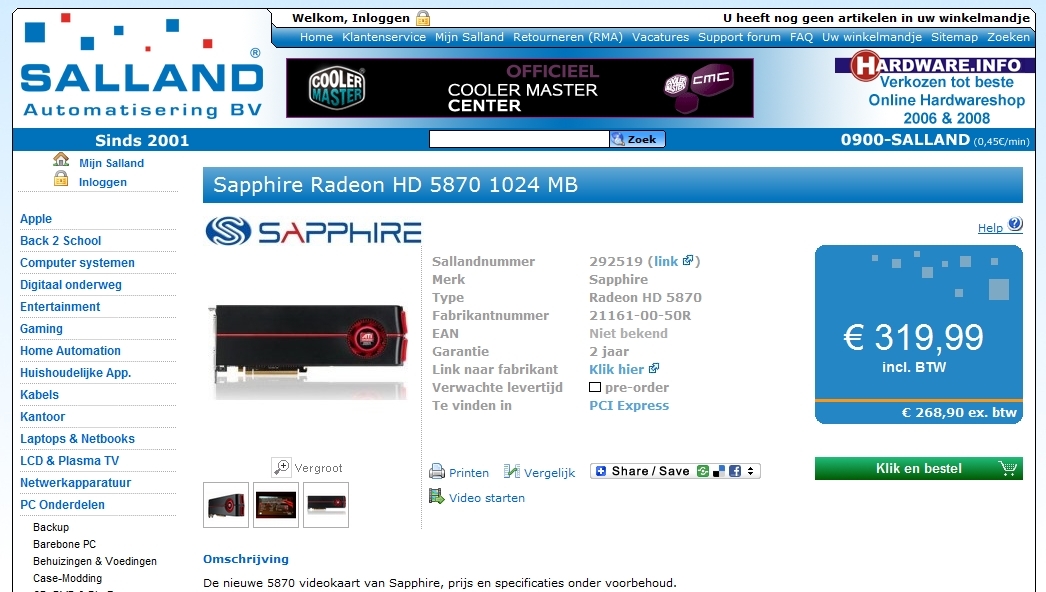Open Mijn Salland in top navigation
The height and width of the screenshot is (592, 1046).
tap(469, 37)
